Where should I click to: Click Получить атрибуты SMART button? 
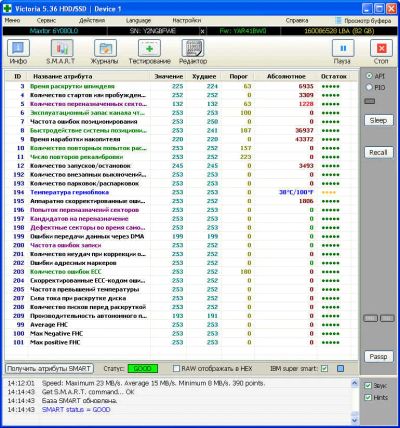(x=49, y=369)
